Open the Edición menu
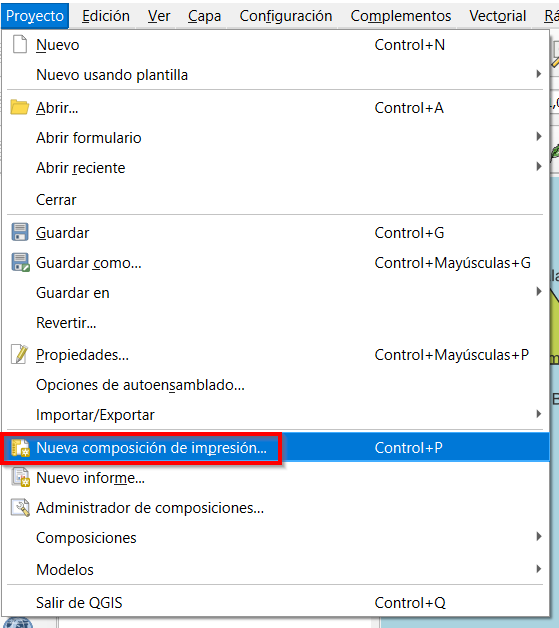This screenshot has width=559, height=628. click(x=106, y=16)
